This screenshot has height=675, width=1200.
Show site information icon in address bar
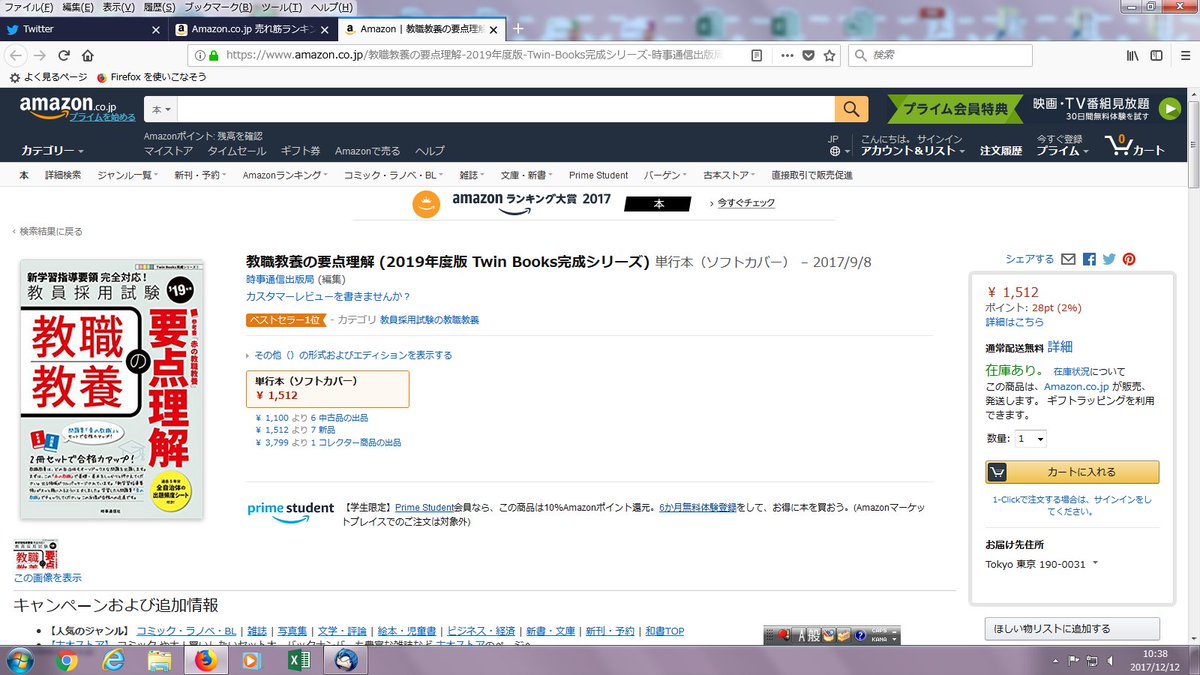tap(200, 56)
